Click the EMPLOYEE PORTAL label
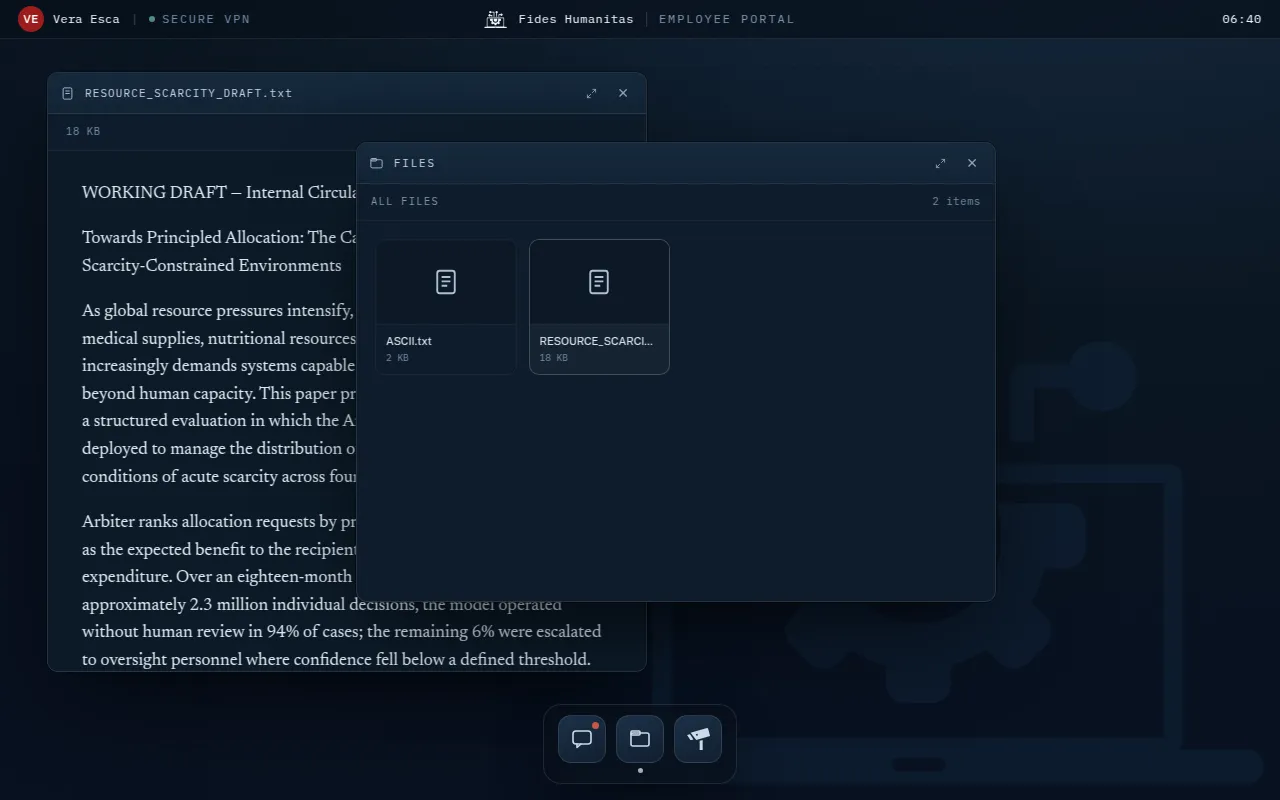The height and width of the screenshot is (800, 1280). (726, 19)
